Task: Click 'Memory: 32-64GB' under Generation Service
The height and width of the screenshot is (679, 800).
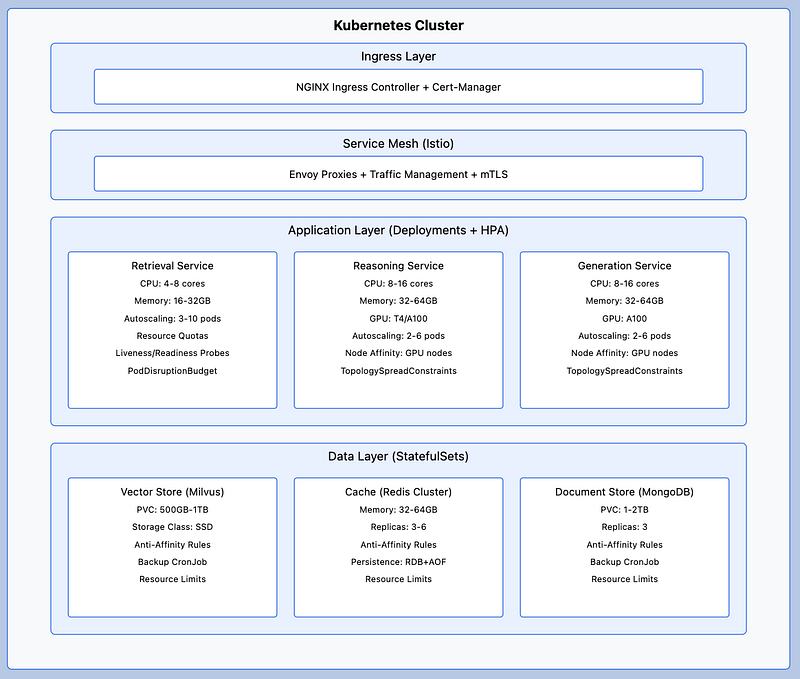Action: tap(624, 301)
